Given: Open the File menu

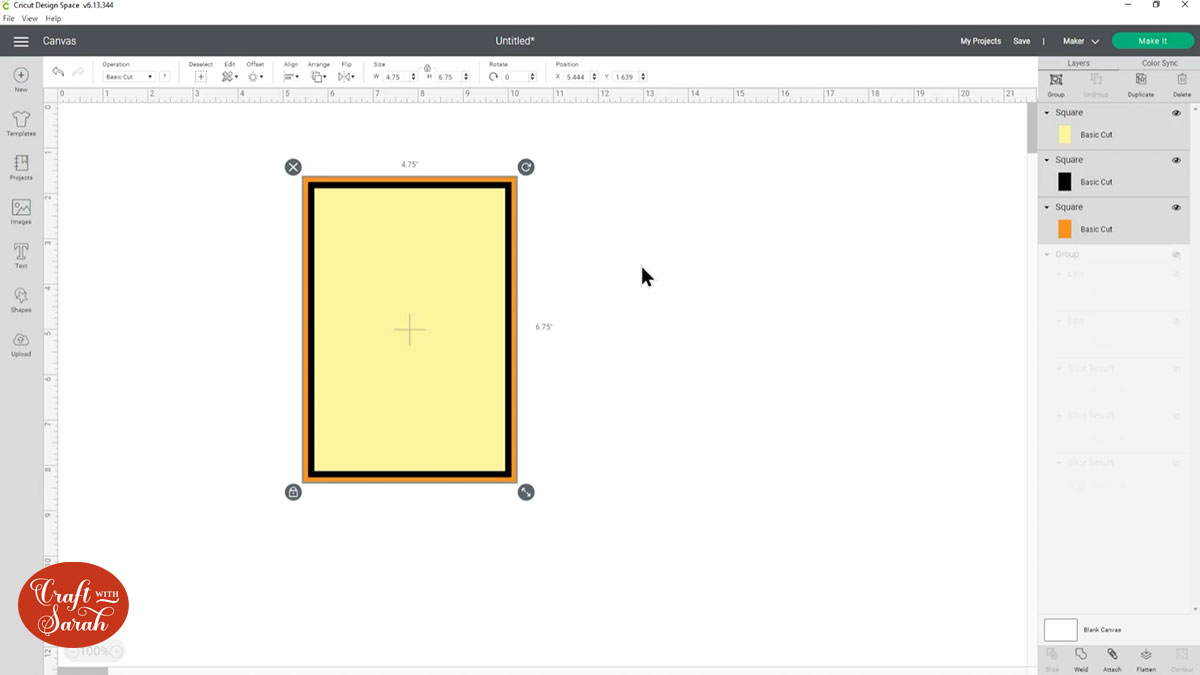Looking at the screenshot, I should (x=8, y=18).
